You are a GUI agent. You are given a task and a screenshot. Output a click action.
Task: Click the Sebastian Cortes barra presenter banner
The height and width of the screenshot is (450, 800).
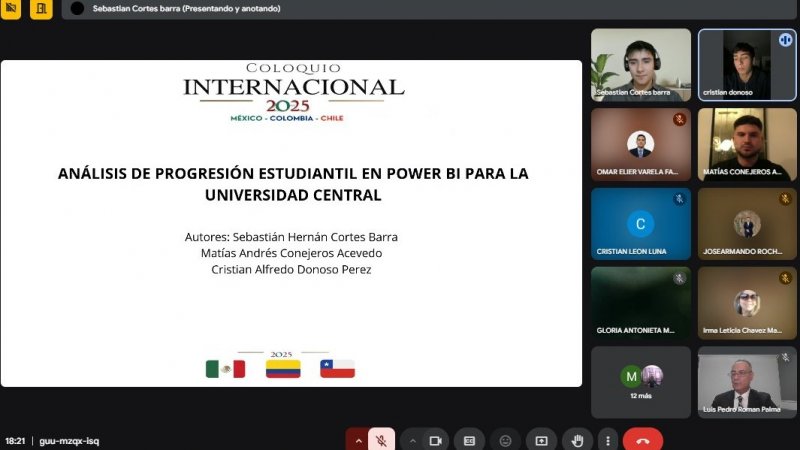coord(185,9)
